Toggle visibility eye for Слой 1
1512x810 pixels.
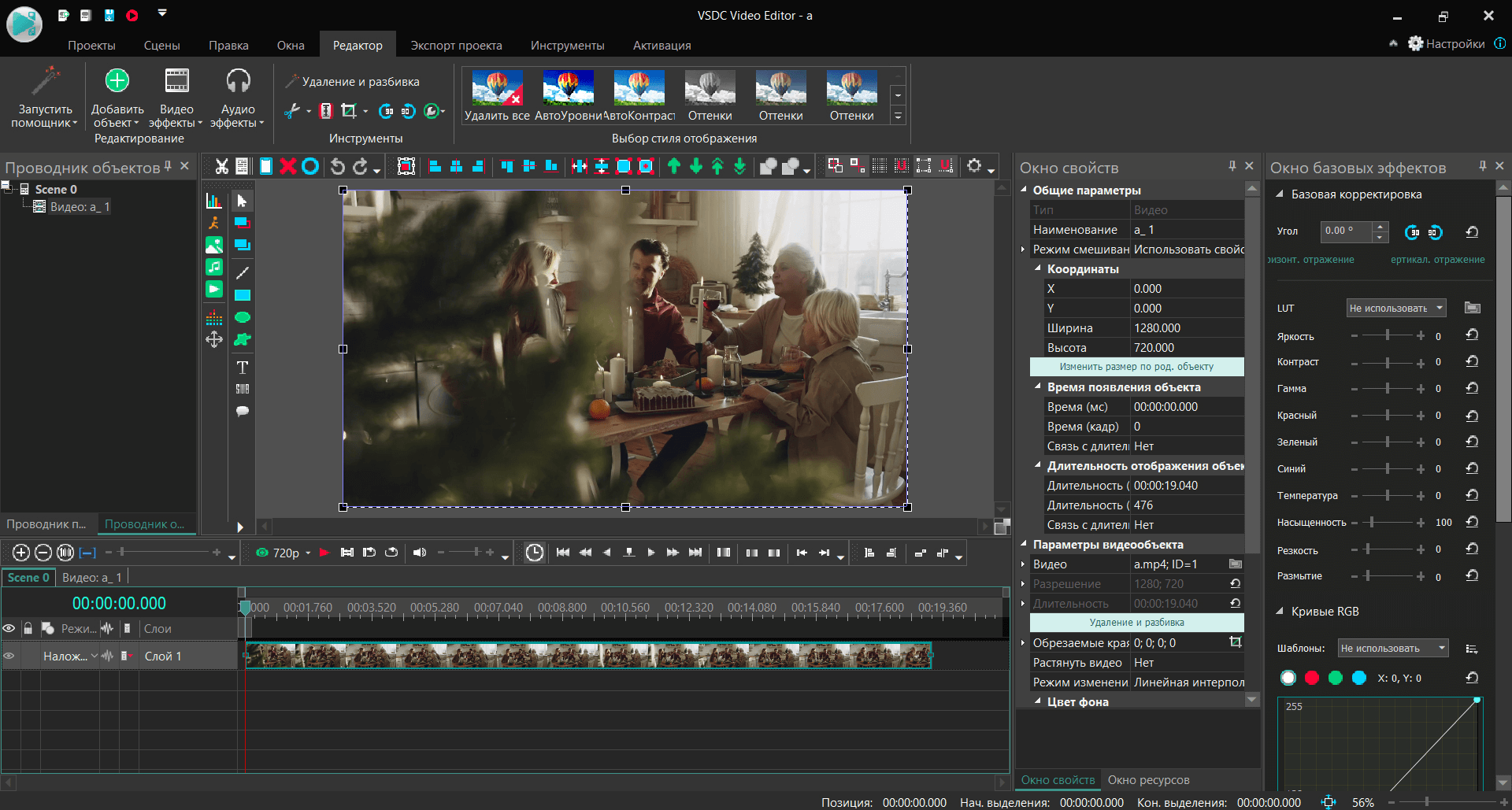tap(9, 656)
